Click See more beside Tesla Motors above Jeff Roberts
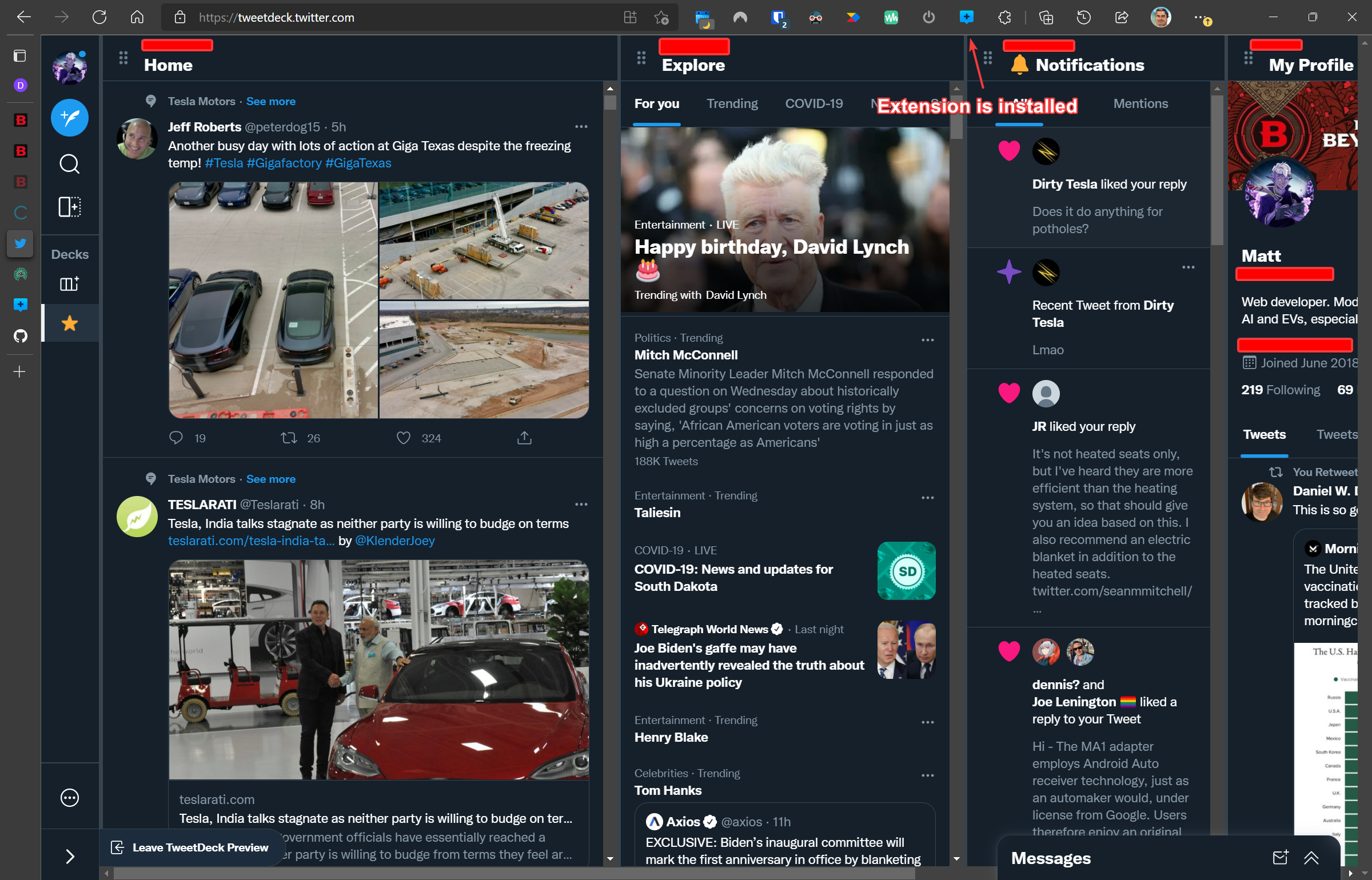The width and height of the screenshot is (1372, 880). coord(271,101)
